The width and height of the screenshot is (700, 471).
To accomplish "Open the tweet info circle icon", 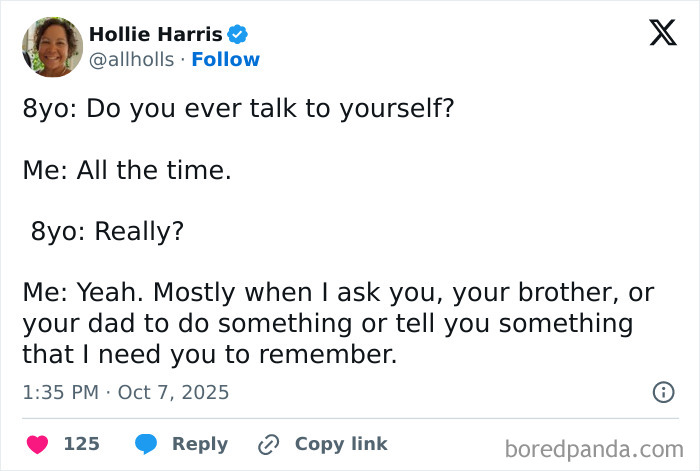I will 663,392.
